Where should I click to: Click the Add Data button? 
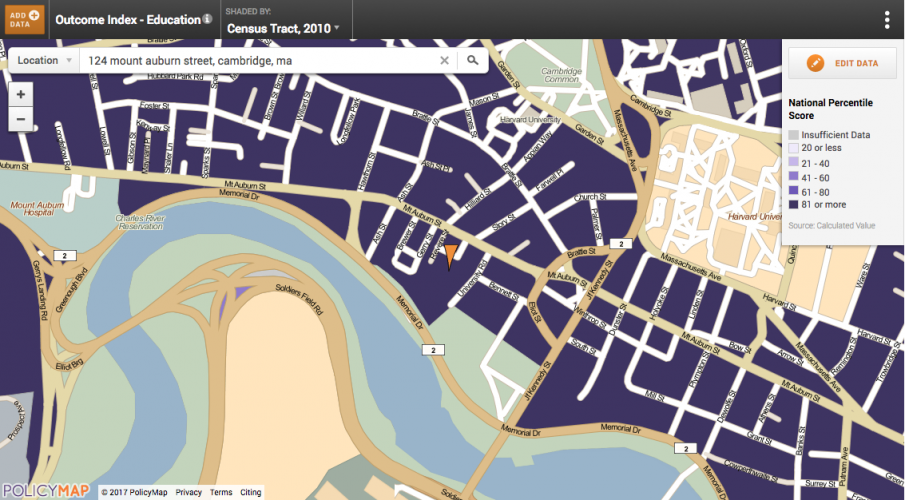[x=25, y=20]
